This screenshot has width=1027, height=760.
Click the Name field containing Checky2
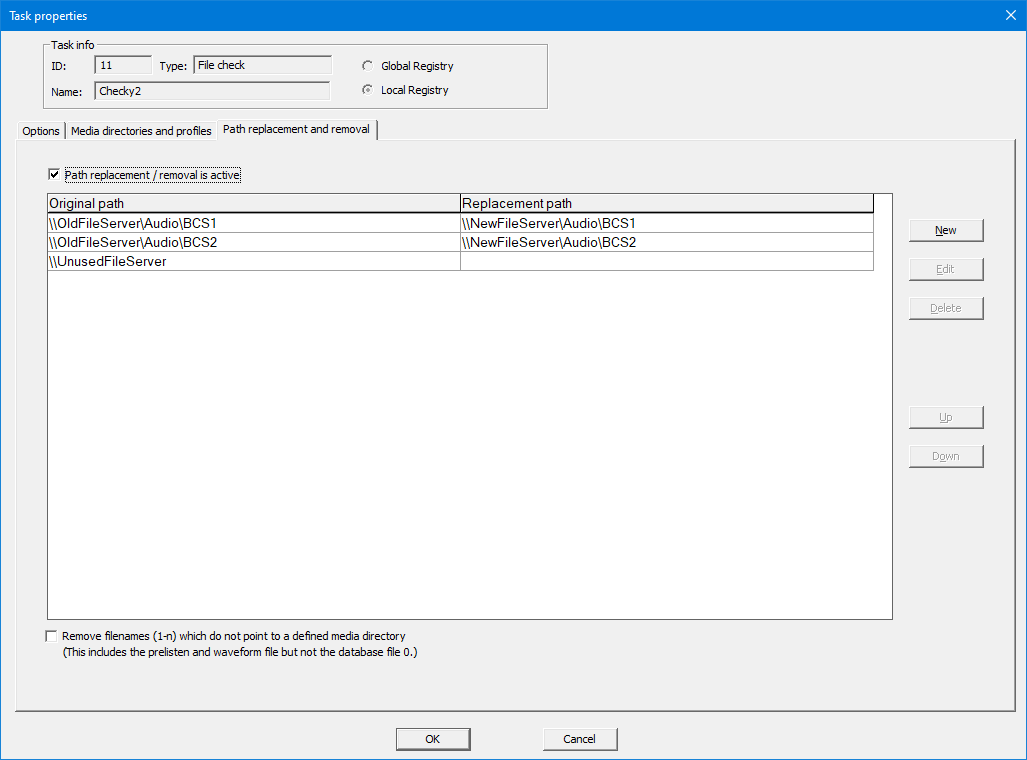tap(212, 91)
